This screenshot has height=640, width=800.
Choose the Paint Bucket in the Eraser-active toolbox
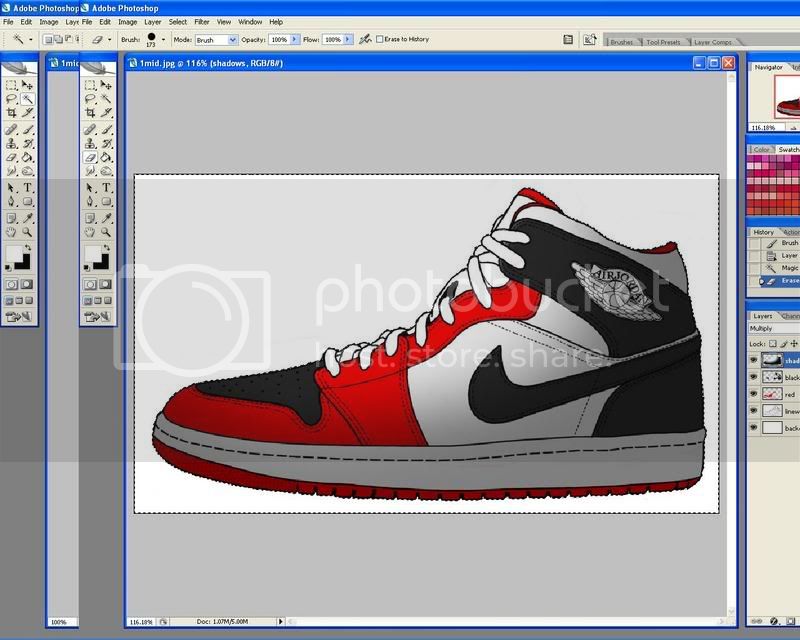106,158
